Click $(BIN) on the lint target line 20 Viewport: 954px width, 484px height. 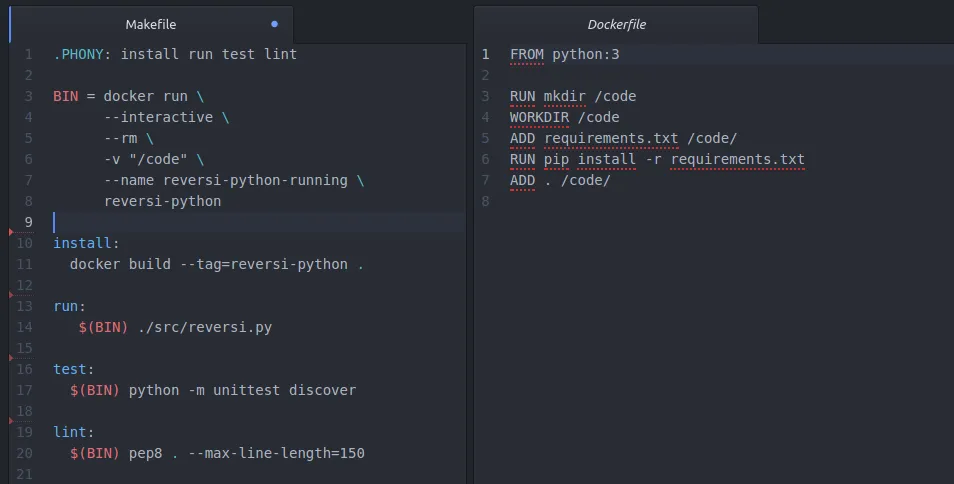pyautogui.click(x=94, y=453)
